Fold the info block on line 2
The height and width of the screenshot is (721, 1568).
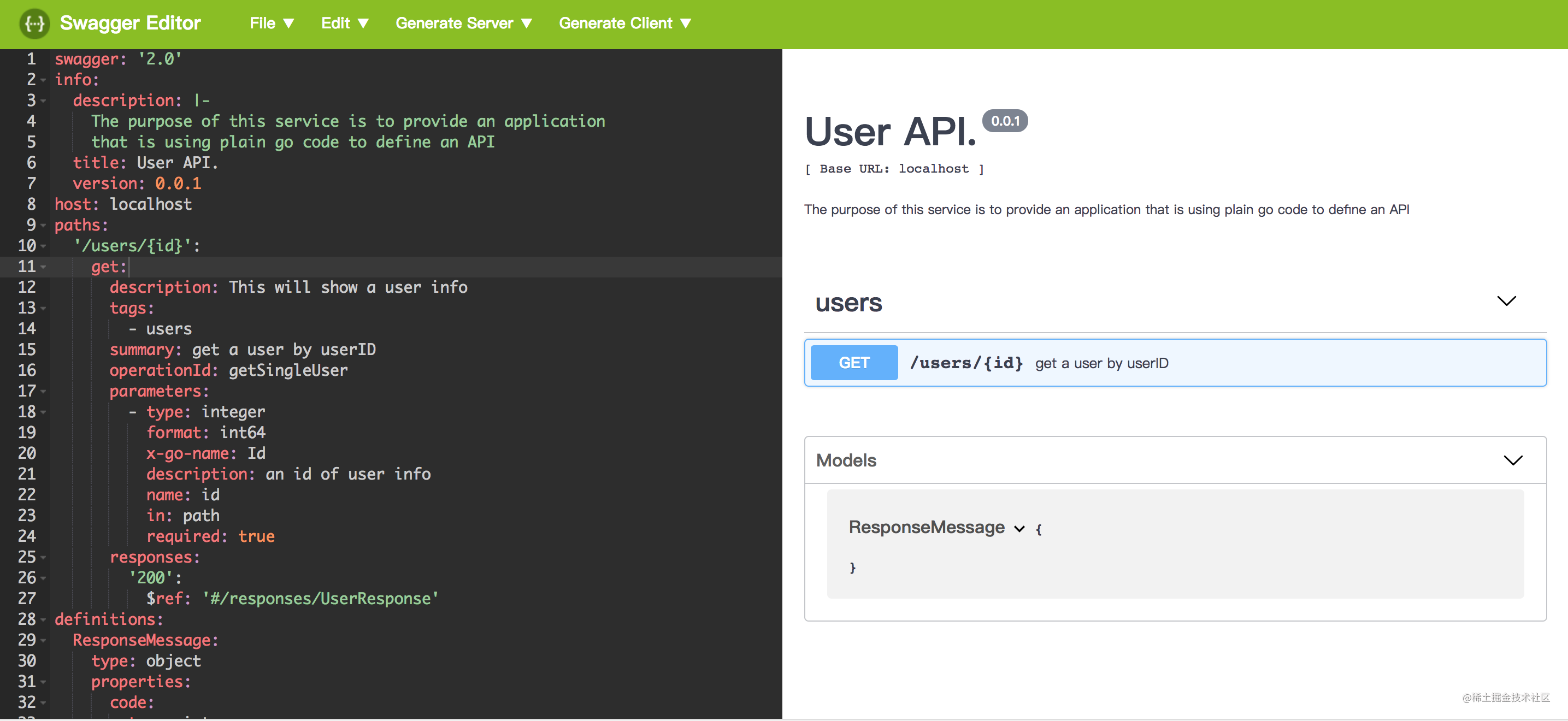click(43, 80)
